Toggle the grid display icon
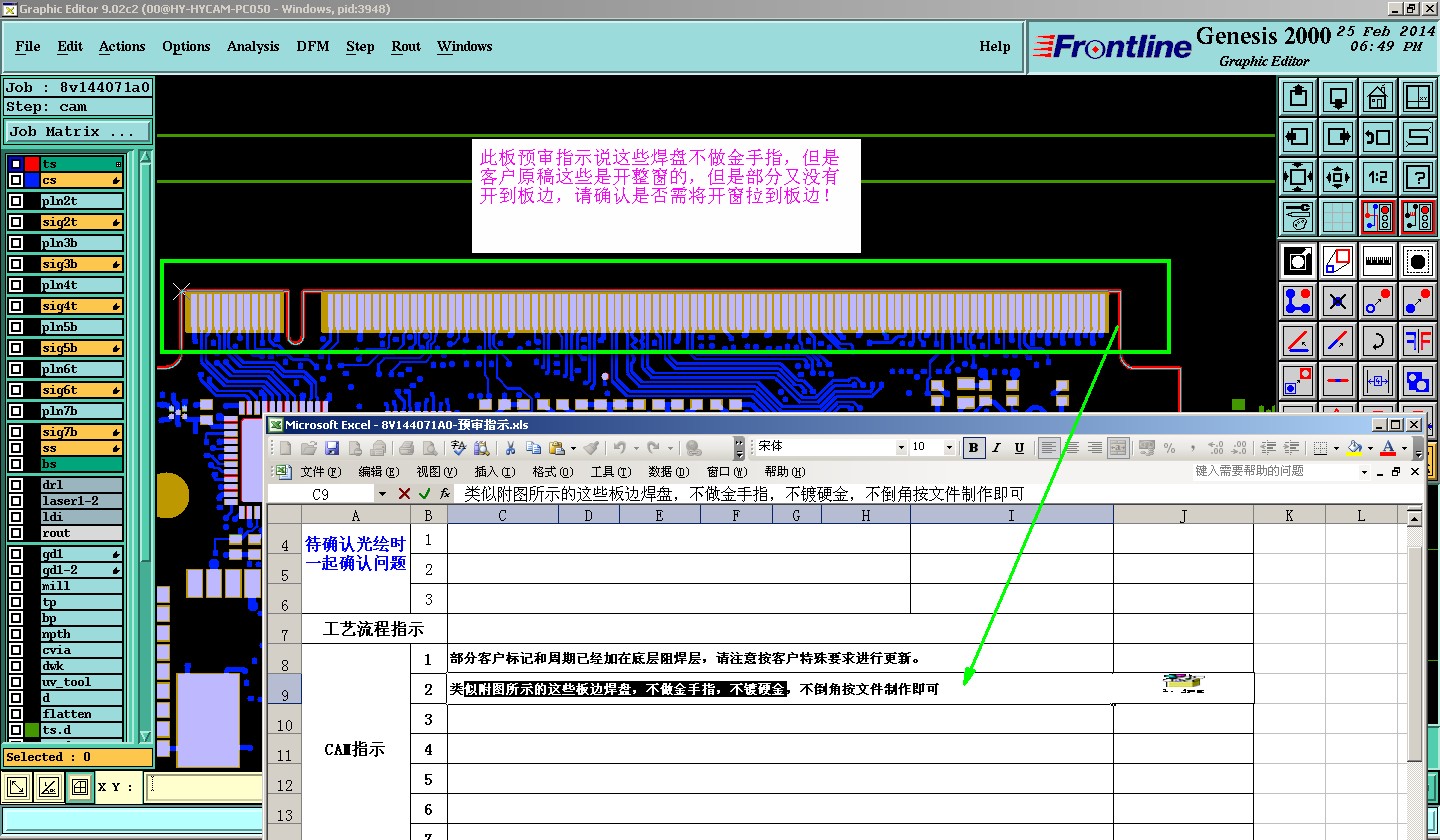This screenshot has width=1440, height=840. [1338, 216]
